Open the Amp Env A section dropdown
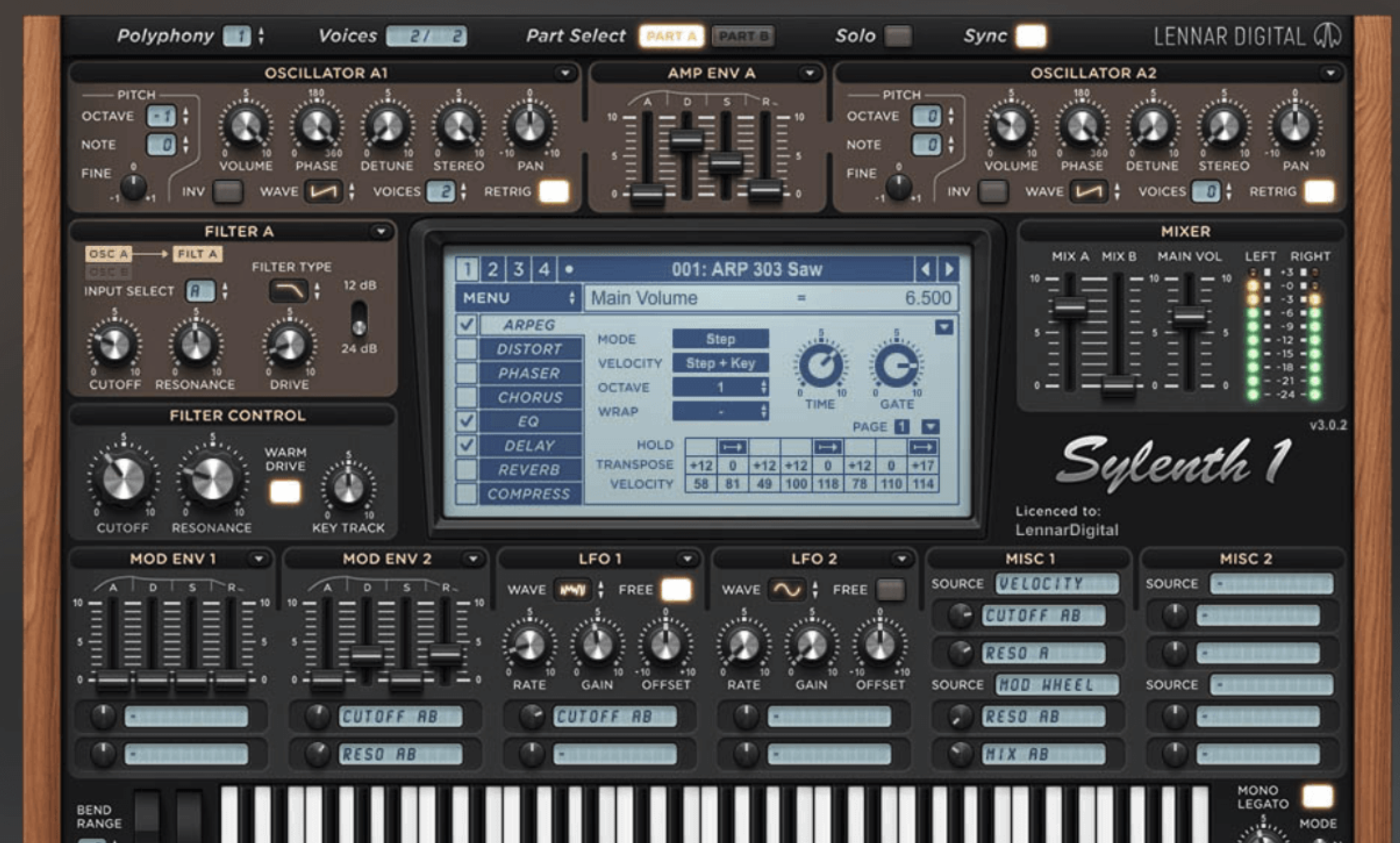Image resolution: width=1400 pixels, height=843 pixels. [809, 73]
